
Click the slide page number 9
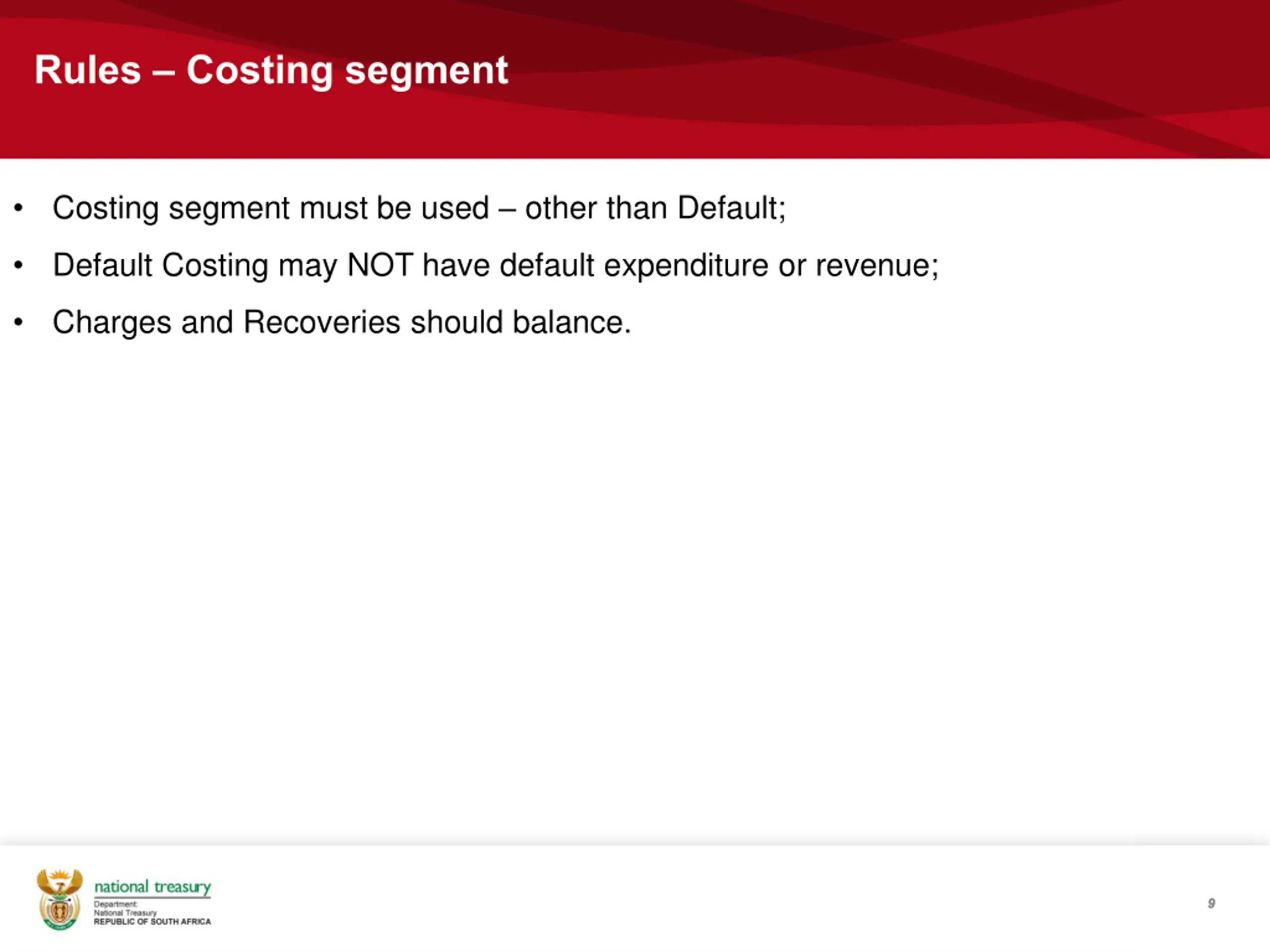click(1211, 903)
